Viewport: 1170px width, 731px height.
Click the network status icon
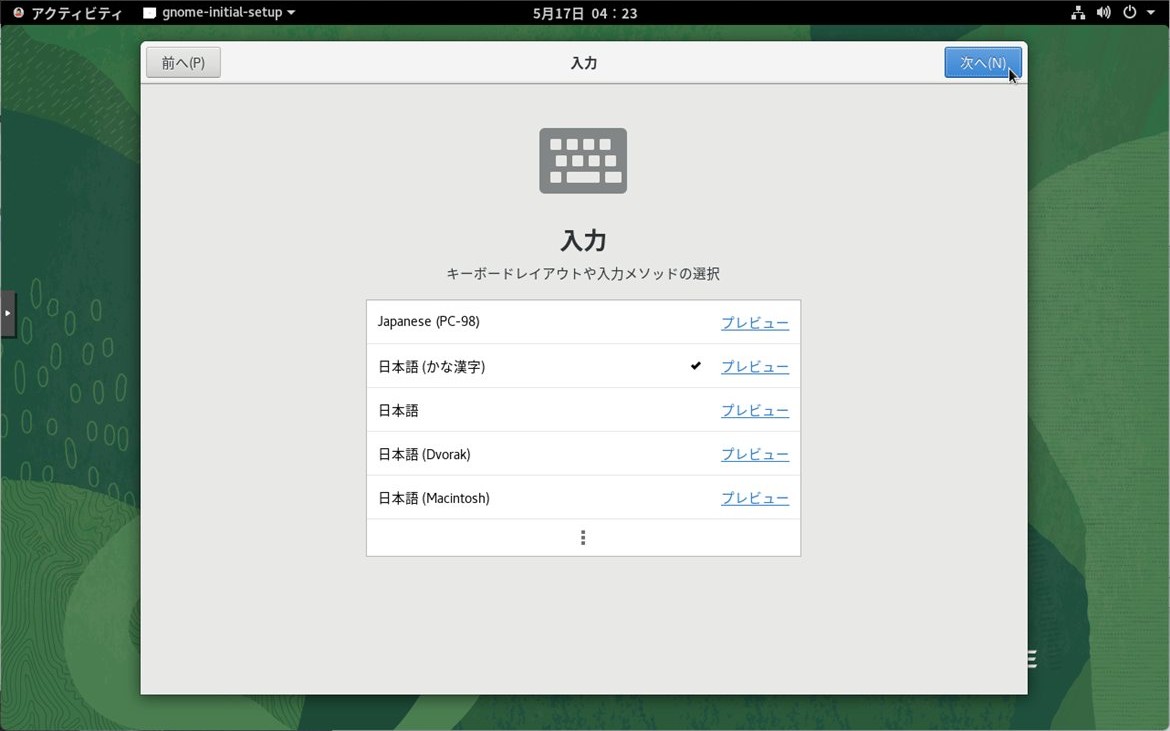coord(1077,13)
